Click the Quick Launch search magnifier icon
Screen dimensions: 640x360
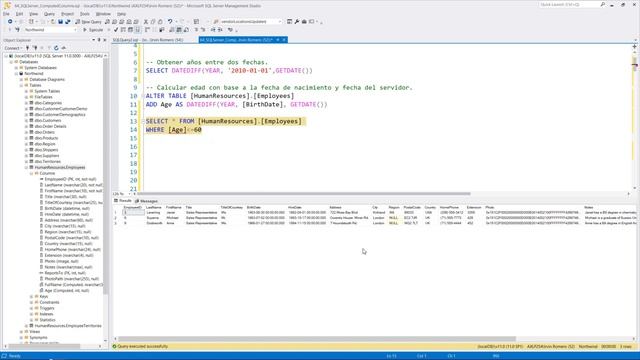(x=602, y=4)
